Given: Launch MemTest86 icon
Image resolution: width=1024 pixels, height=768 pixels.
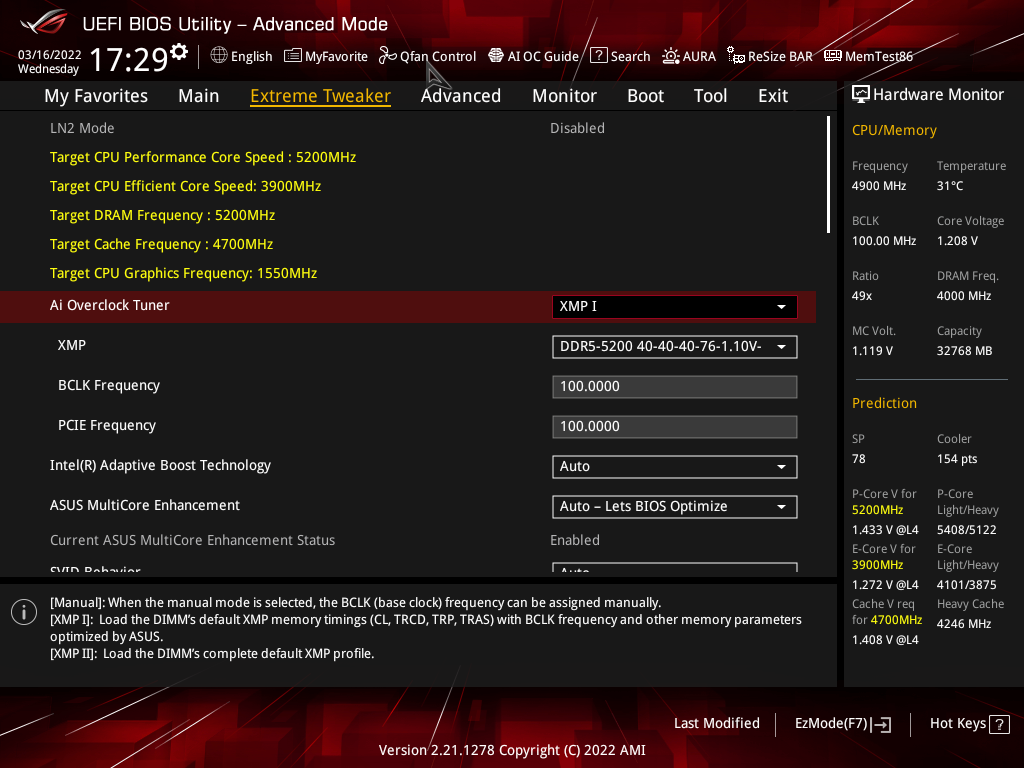Looking at the screenshot, I should [833, 56].
